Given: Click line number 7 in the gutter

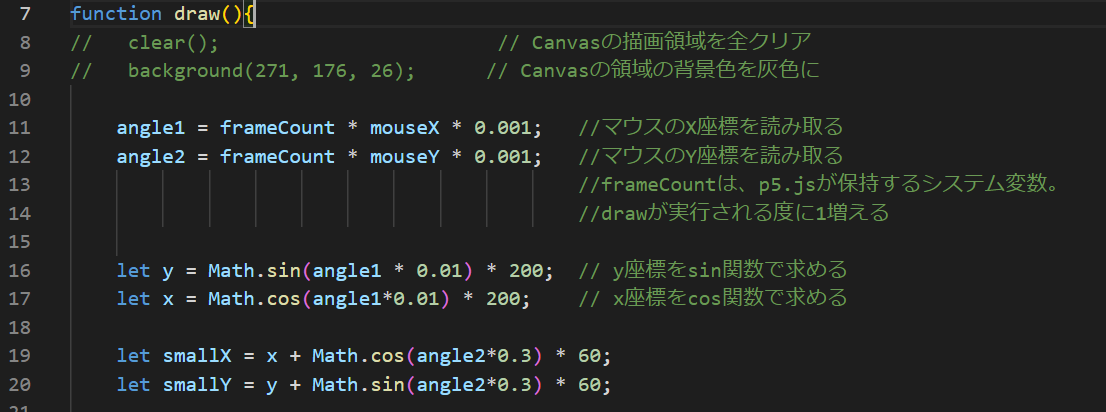Looking at the screenshot, I should click(25, 14).
